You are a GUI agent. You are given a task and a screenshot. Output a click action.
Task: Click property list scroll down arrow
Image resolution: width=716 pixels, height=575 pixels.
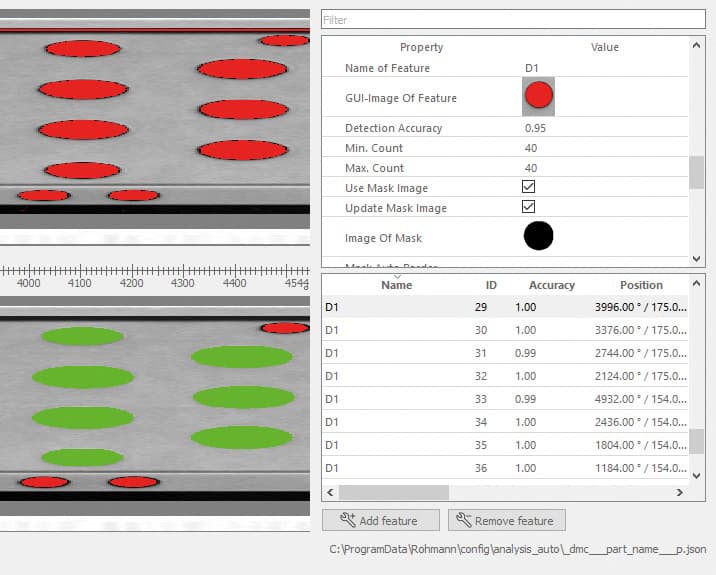click(696, 258)
